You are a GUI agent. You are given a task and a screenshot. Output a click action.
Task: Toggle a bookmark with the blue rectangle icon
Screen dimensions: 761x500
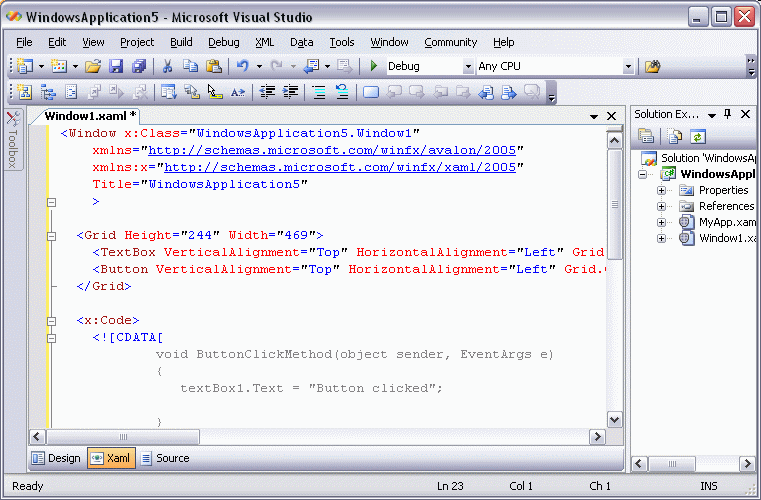click(371, 92)
